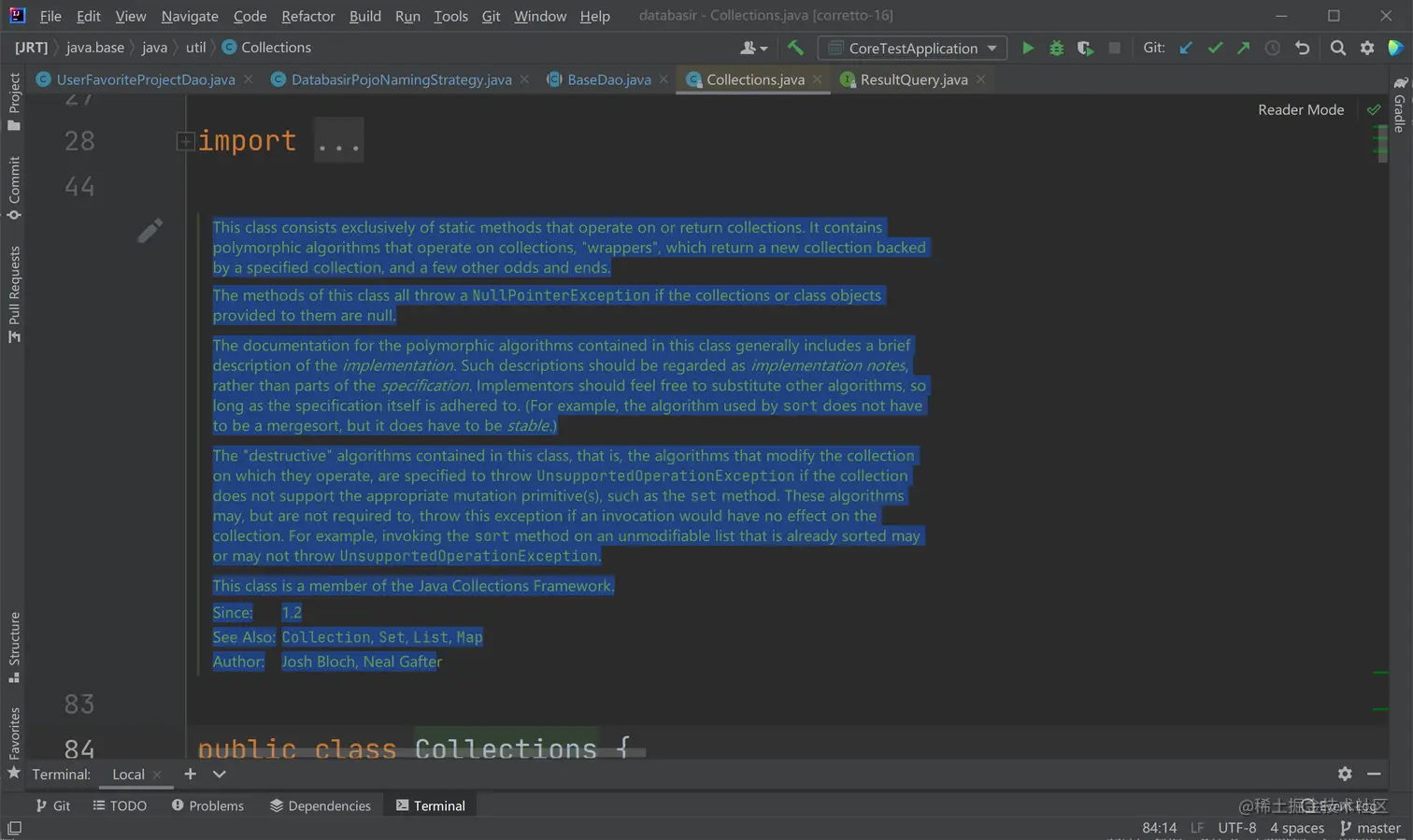
Task: Click the rollback undo arrow icon
Action: (x=1302, y=48)
